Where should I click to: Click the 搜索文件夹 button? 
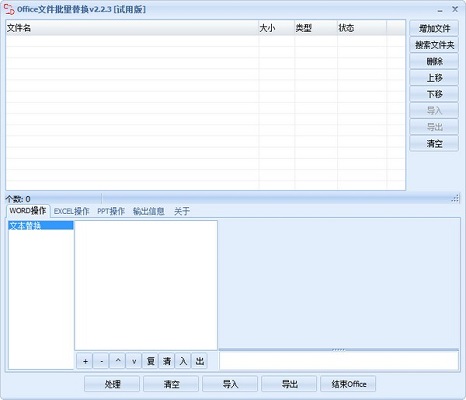[x=434, y=45]
